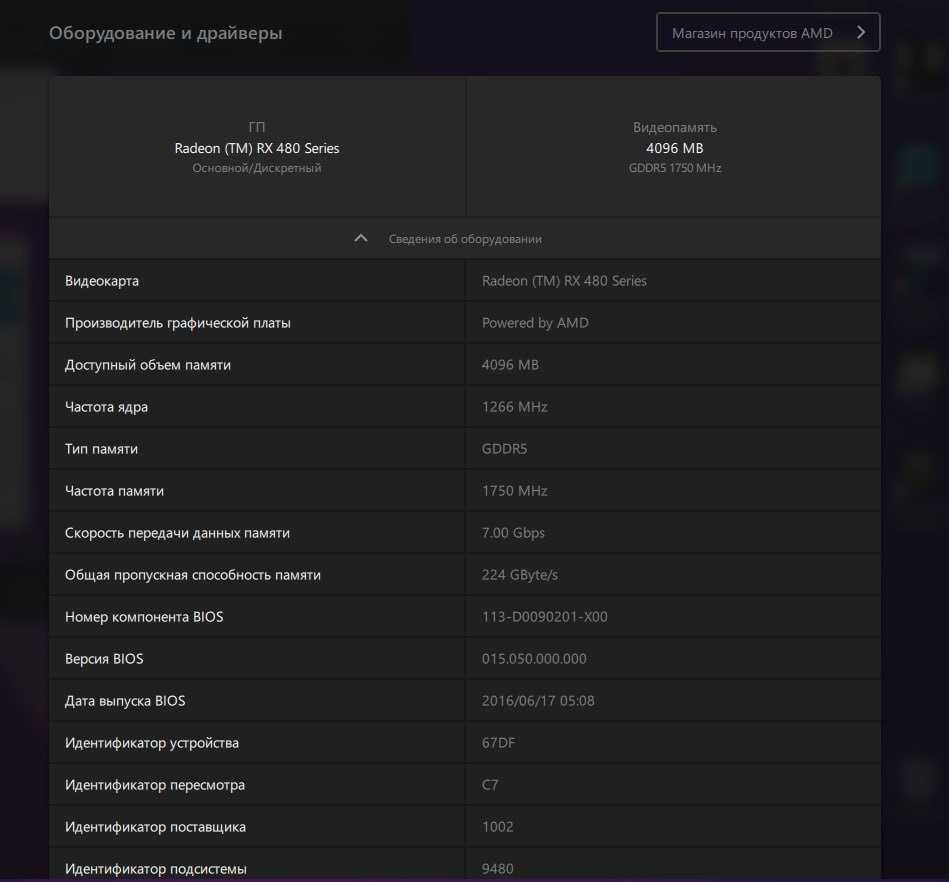
Task: Collapse the Сведения об оборудовании section
Action: (x=465, y=239)
